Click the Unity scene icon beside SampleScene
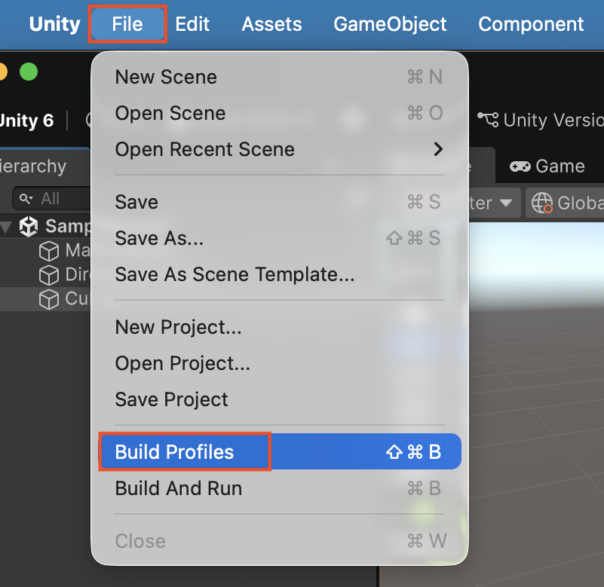 point(28,227)
